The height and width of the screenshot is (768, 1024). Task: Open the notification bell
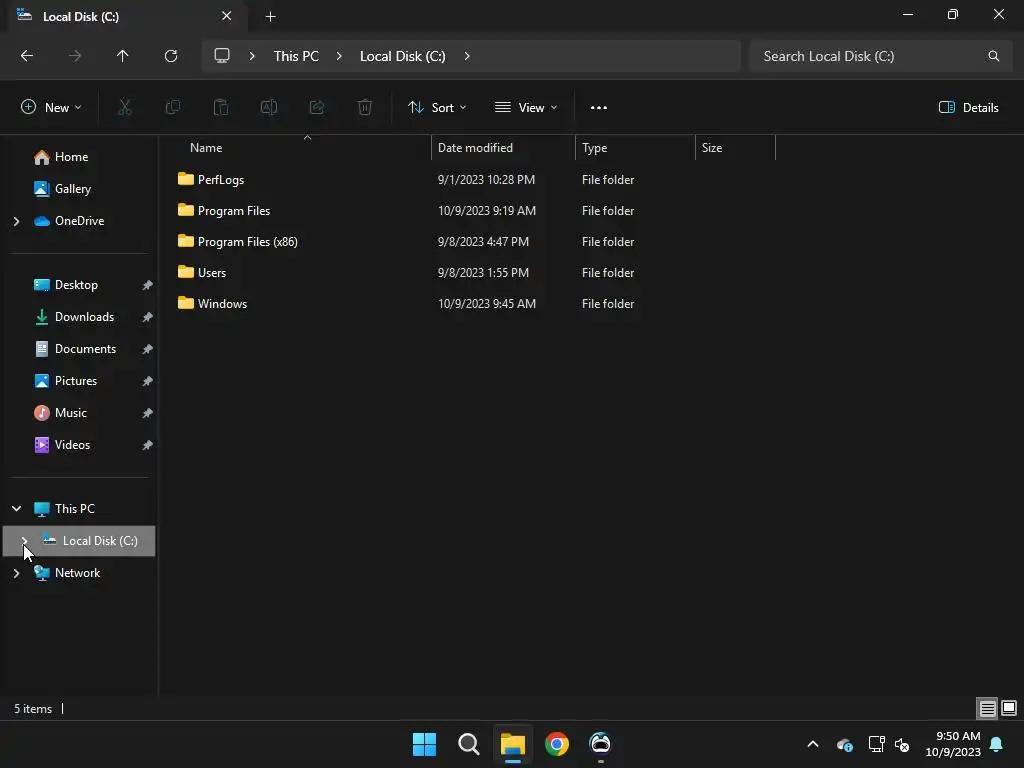click(997, 744)
